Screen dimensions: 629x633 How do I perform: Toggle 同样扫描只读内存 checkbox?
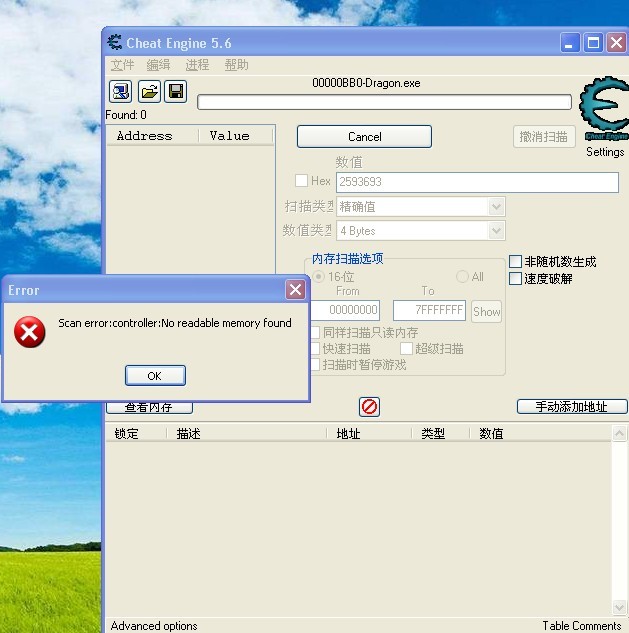pyautogui.click(x=316, y=333)
